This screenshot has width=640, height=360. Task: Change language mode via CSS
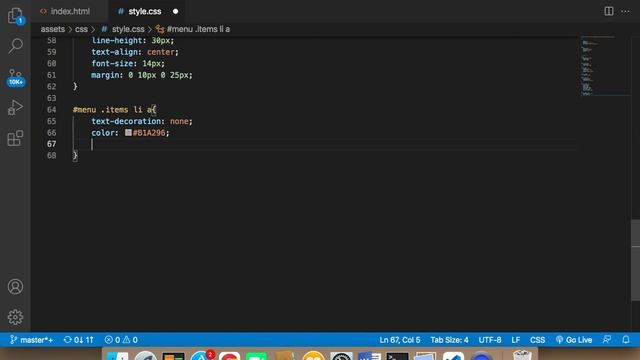tap(538, 340)
